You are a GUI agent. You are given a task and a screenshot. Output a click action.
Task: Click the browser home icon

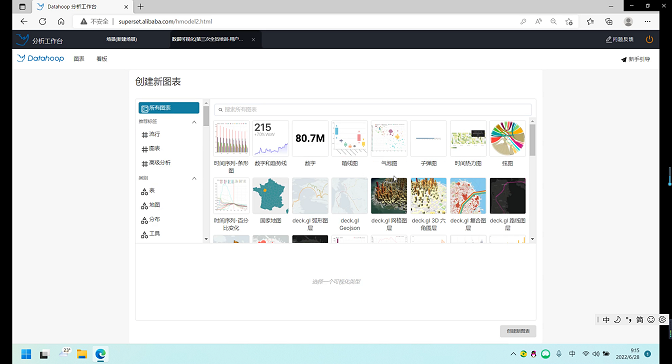pyautogui.click(x=61, y=21)
